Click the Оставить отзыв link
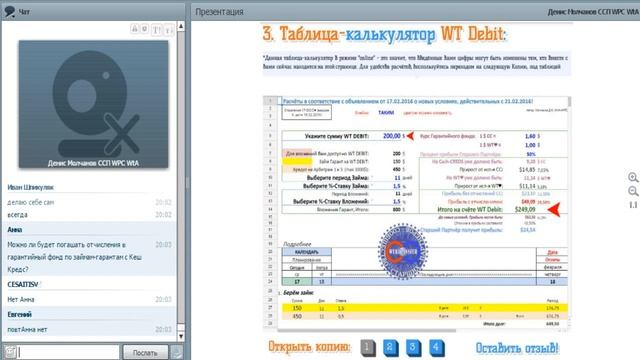 pyautogui.click(x=517, y=348)
